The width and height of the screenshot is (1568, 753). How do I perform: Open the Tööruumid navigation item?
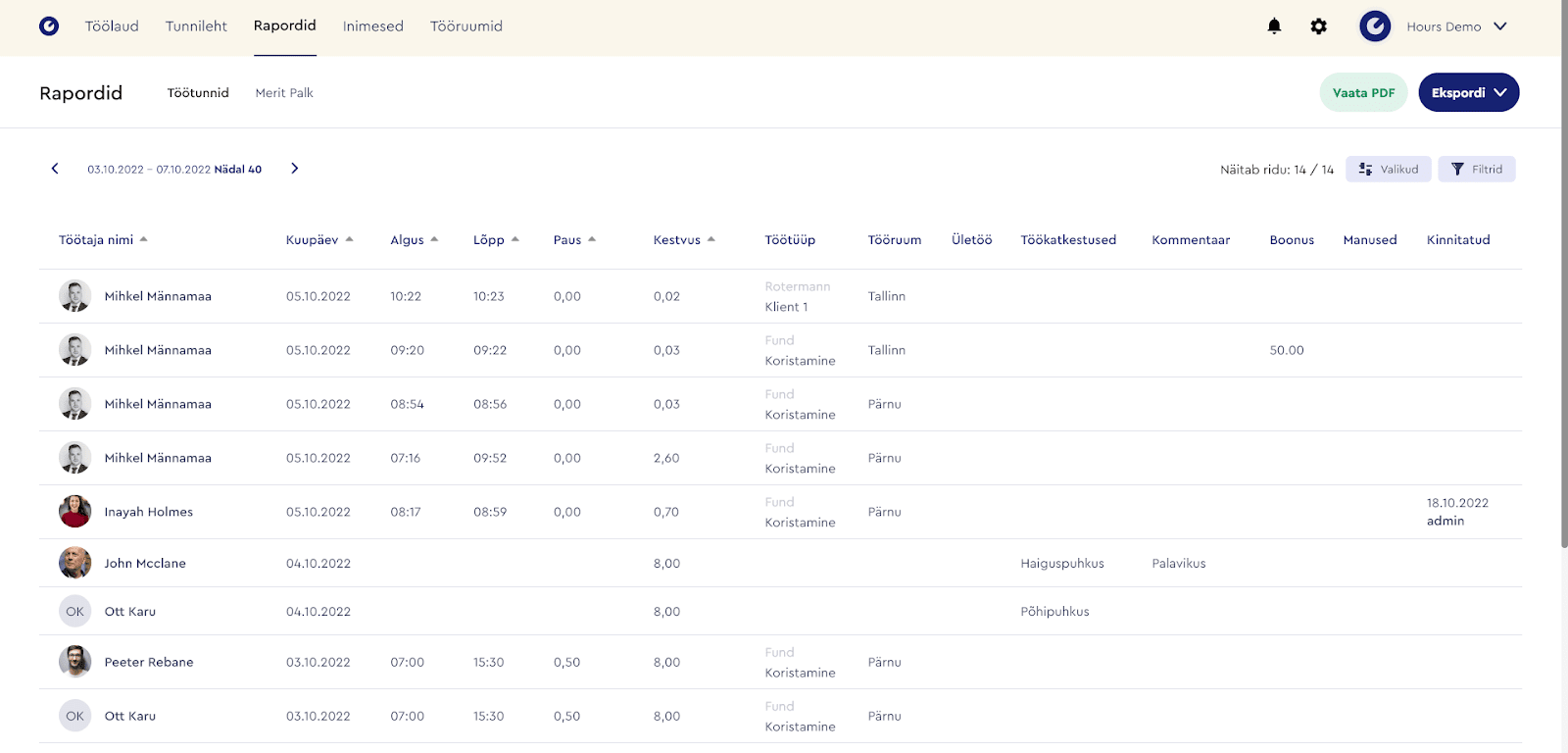466,26
